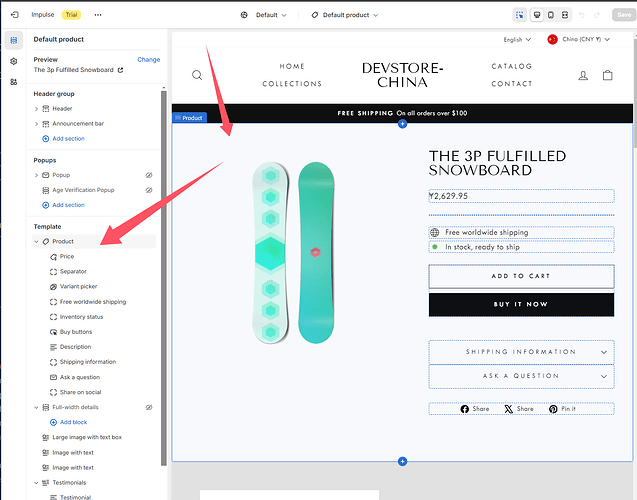Viewport: 637px width, 500px height.
Task: Expand the Ask a Question accordion
Action: click(x=521, y=376)
